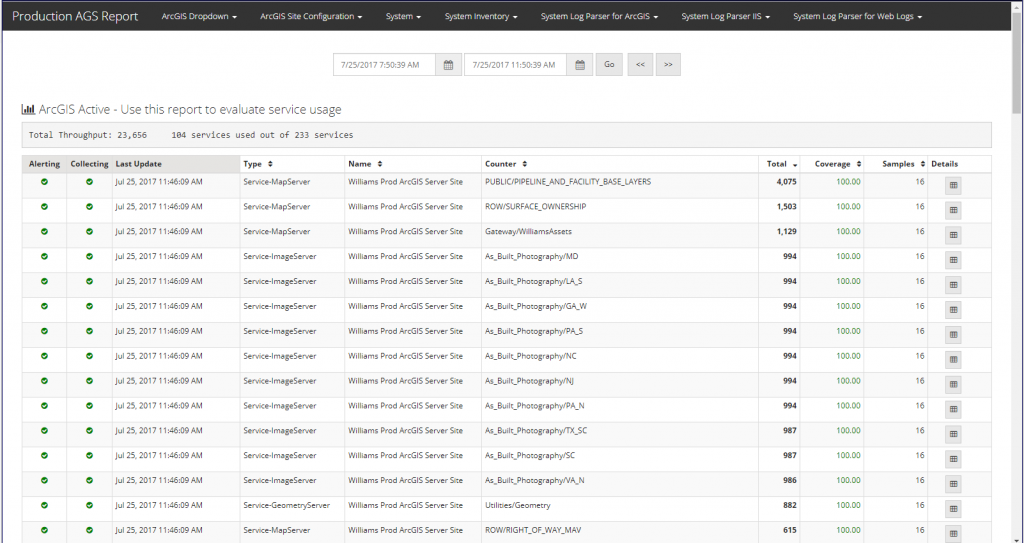Viewport: 1024px width, 543px height.
Task: Click the start date-time input field
Action: (385, 65)
